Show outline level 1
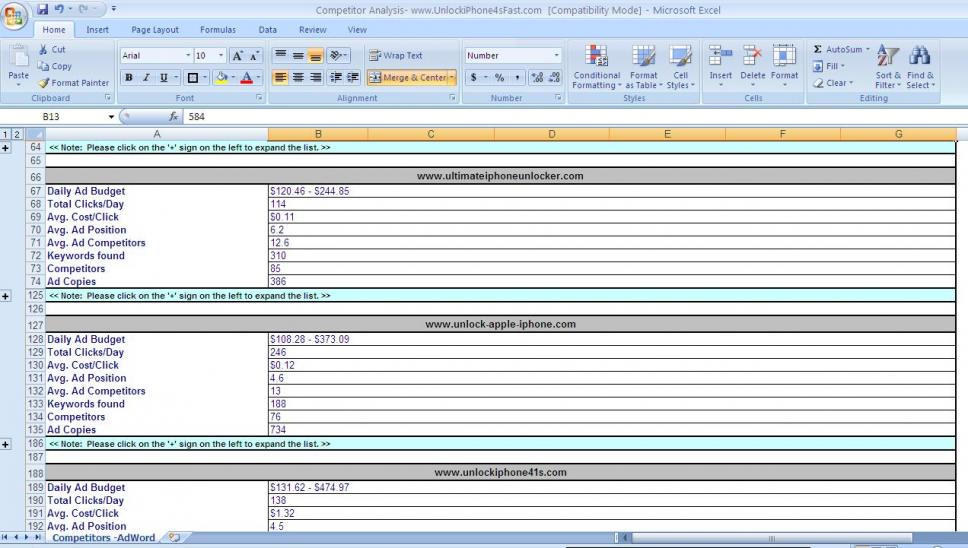 [x=6, y=134]
